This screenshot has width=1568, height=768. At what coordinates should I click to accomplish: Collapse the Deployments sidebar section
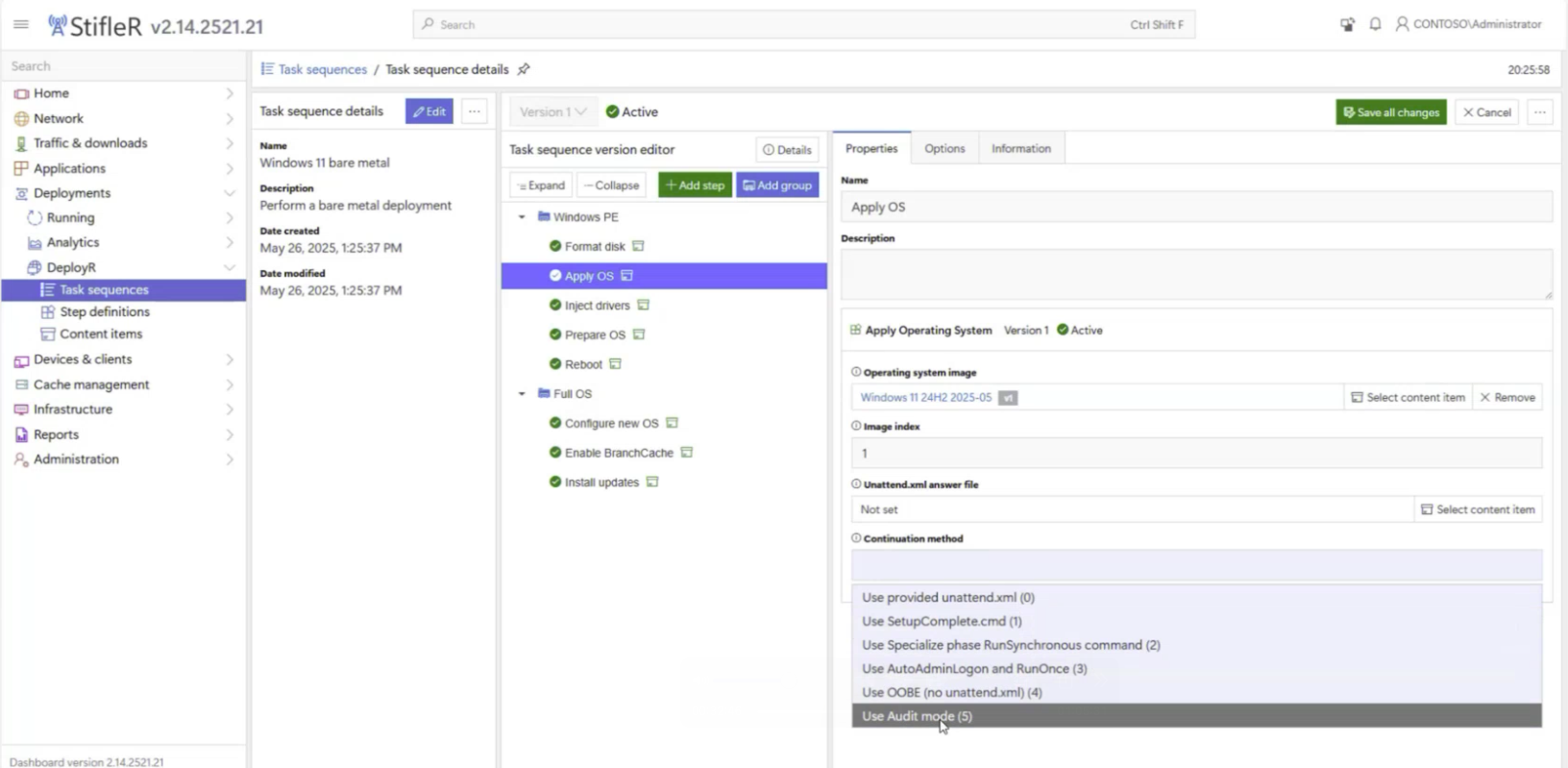pyautogui.click(x=230, y=193)
